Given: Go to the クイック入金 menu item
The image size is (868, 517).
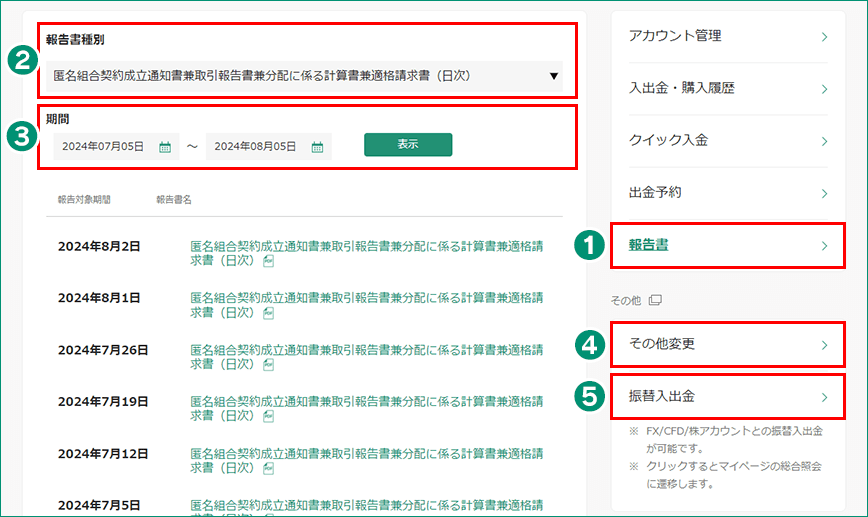Looking at the screenshot, I should (x=728, y=141).
